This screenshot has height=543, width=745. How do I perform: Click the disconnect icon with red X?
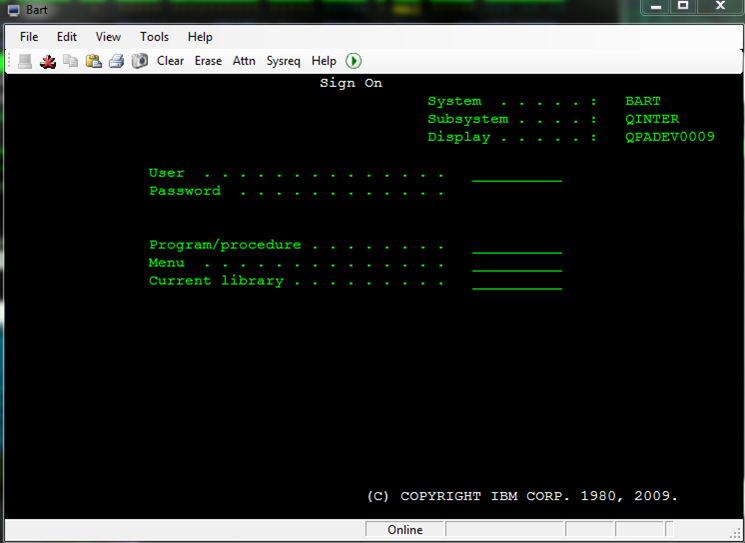(48, 61)
